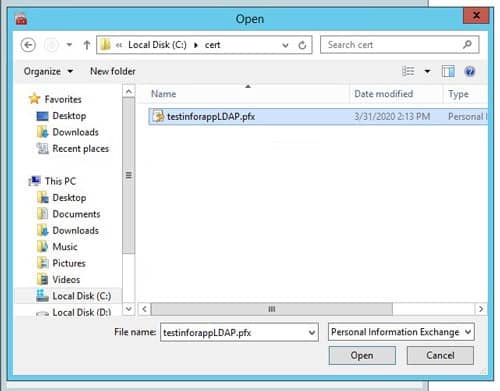The image size is (500, 391).
Task: Click the This PC computer icon
Action: 35,181
